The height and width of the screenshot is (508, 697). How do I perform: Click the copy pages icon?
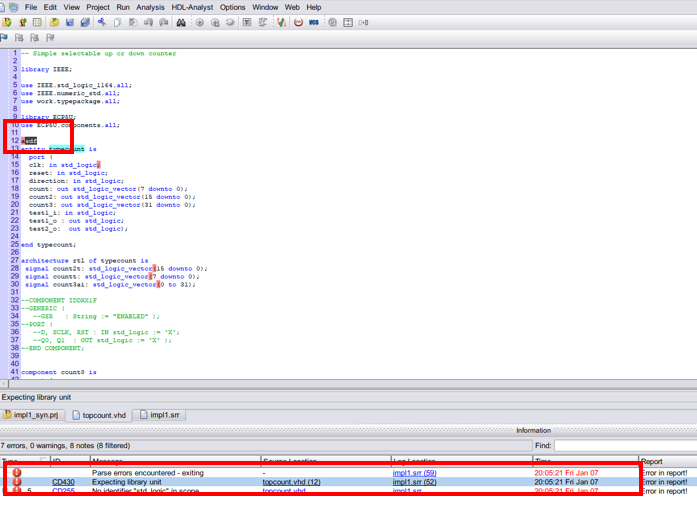click(x=117, y=22)
